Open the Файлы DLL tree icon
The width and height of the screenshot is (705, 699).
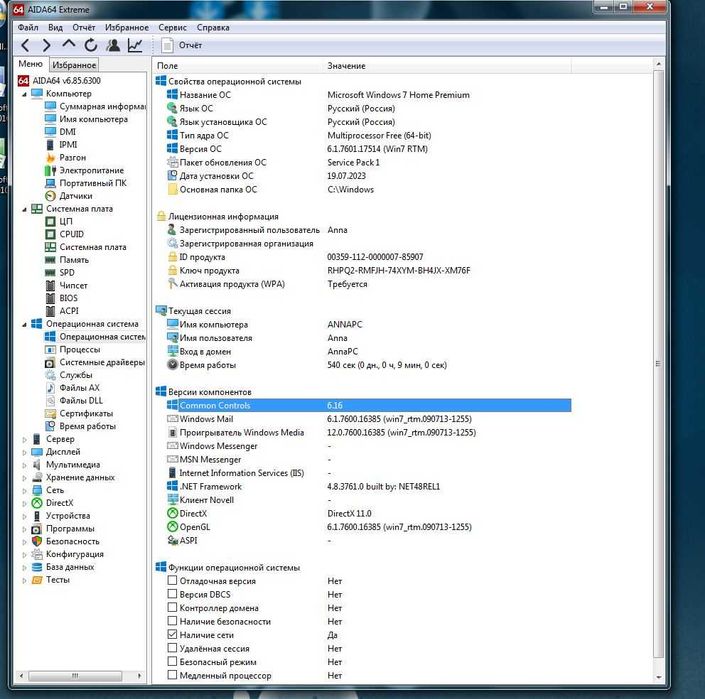point(50,401)
